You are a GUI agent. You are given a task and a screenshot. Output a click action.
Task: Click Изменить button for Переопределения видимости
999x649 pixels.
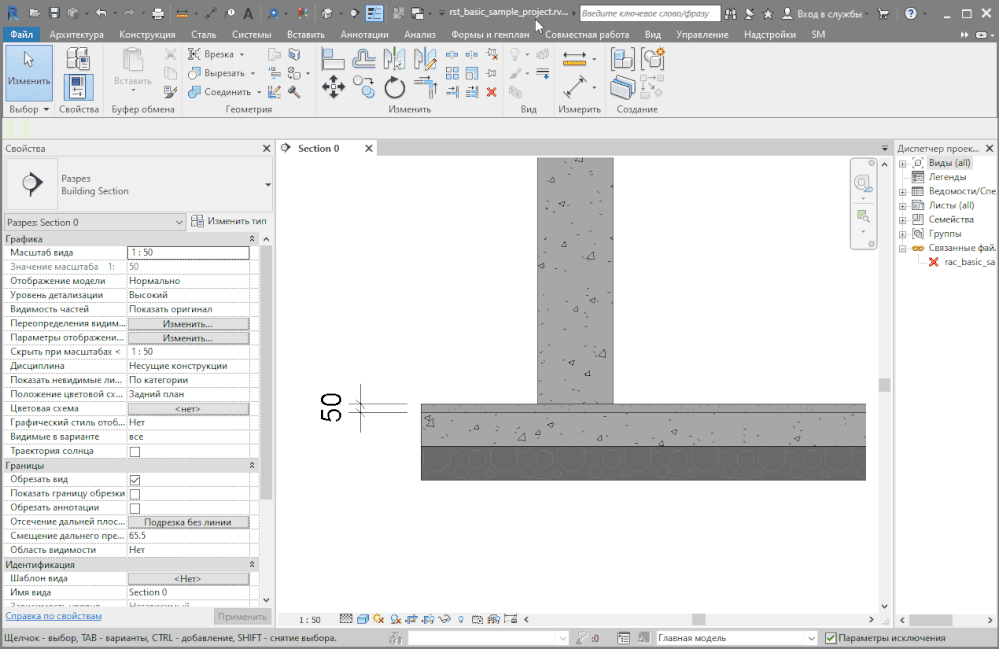click(x=188, y=324)
